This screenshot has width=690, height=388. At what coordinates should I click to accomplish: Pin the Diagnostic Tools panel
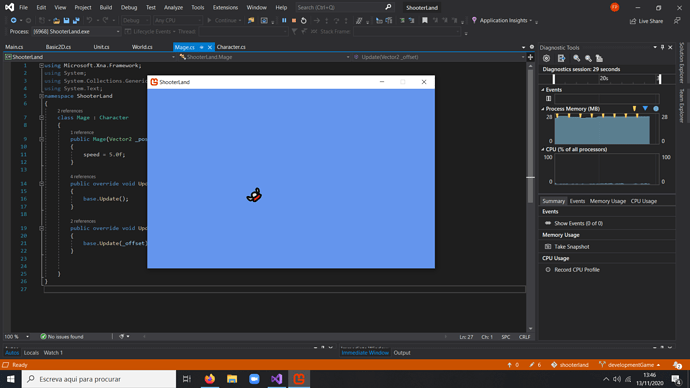point(662,47)
